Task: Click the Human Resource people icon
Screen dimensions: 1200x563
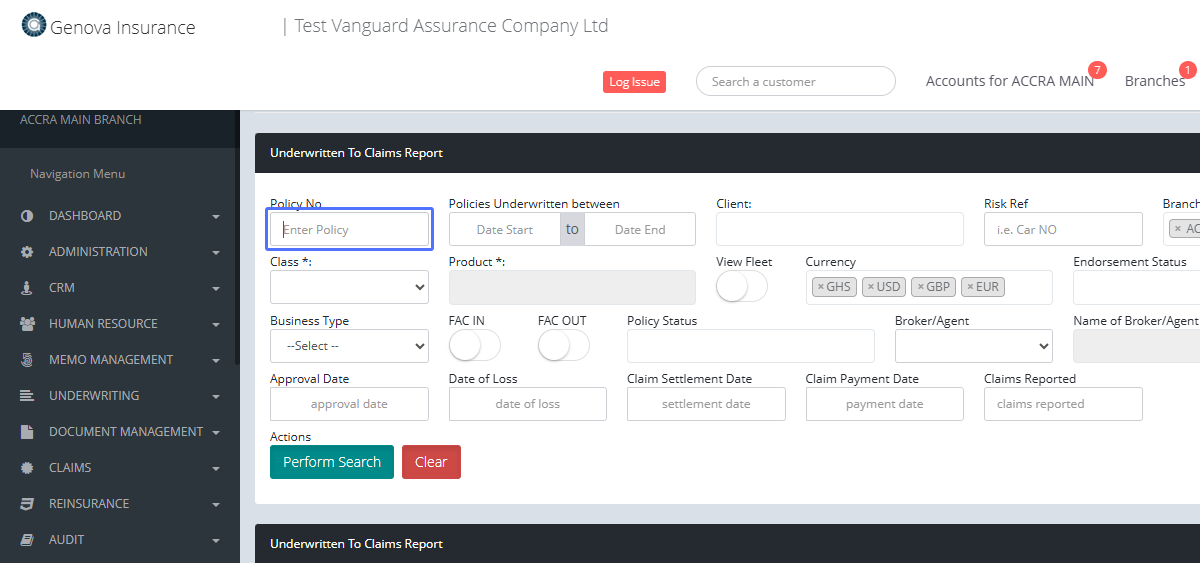Action: point(27,324)
